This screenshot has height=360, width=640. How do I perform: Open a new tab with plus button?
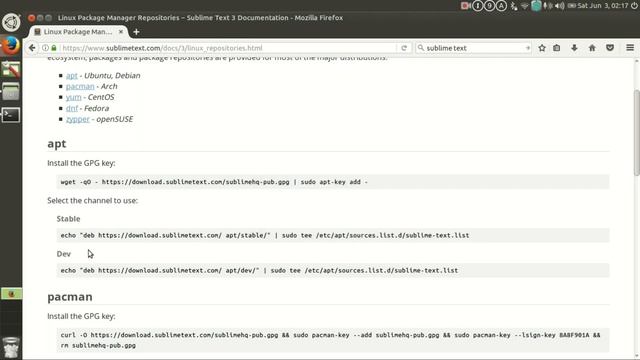pos(136,32)
